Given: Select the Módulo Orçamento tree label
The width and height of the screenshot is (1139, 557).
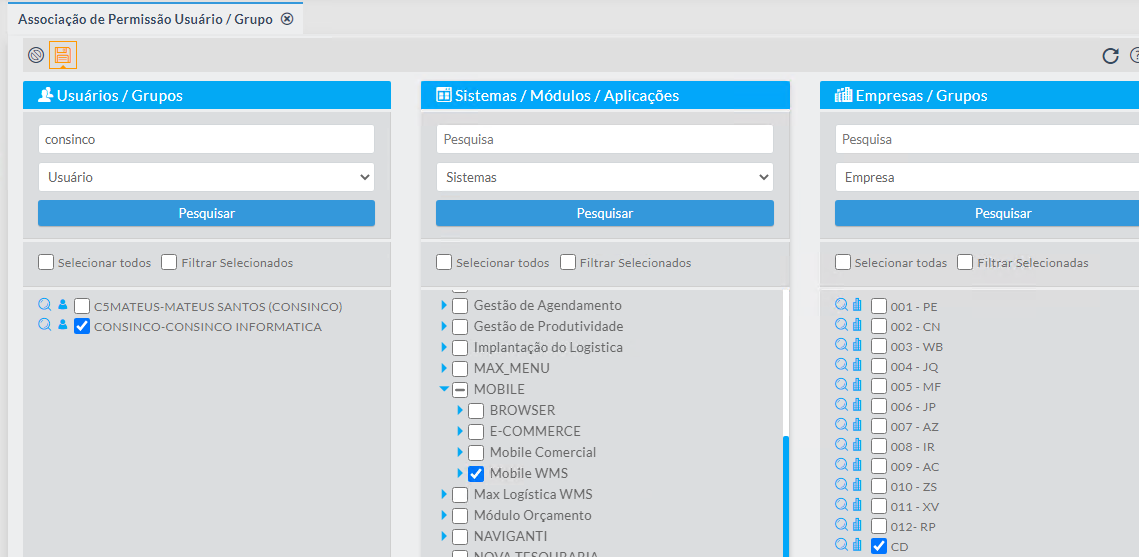Looking at the screenshot, I should [532, 516].
